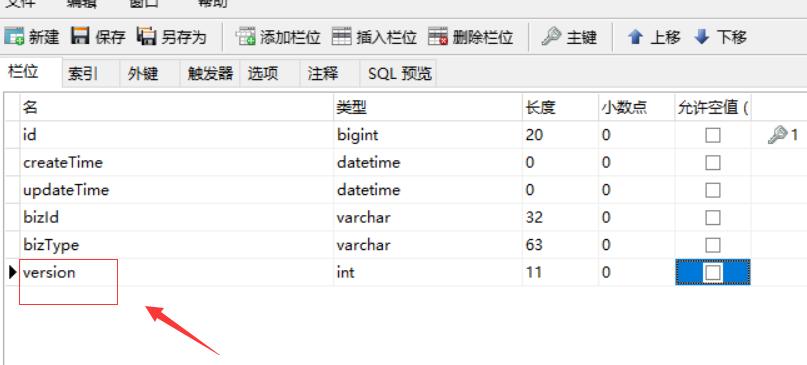Click the int type of version
The height and width of the screenshot is (365, 807).
point(428,272)
